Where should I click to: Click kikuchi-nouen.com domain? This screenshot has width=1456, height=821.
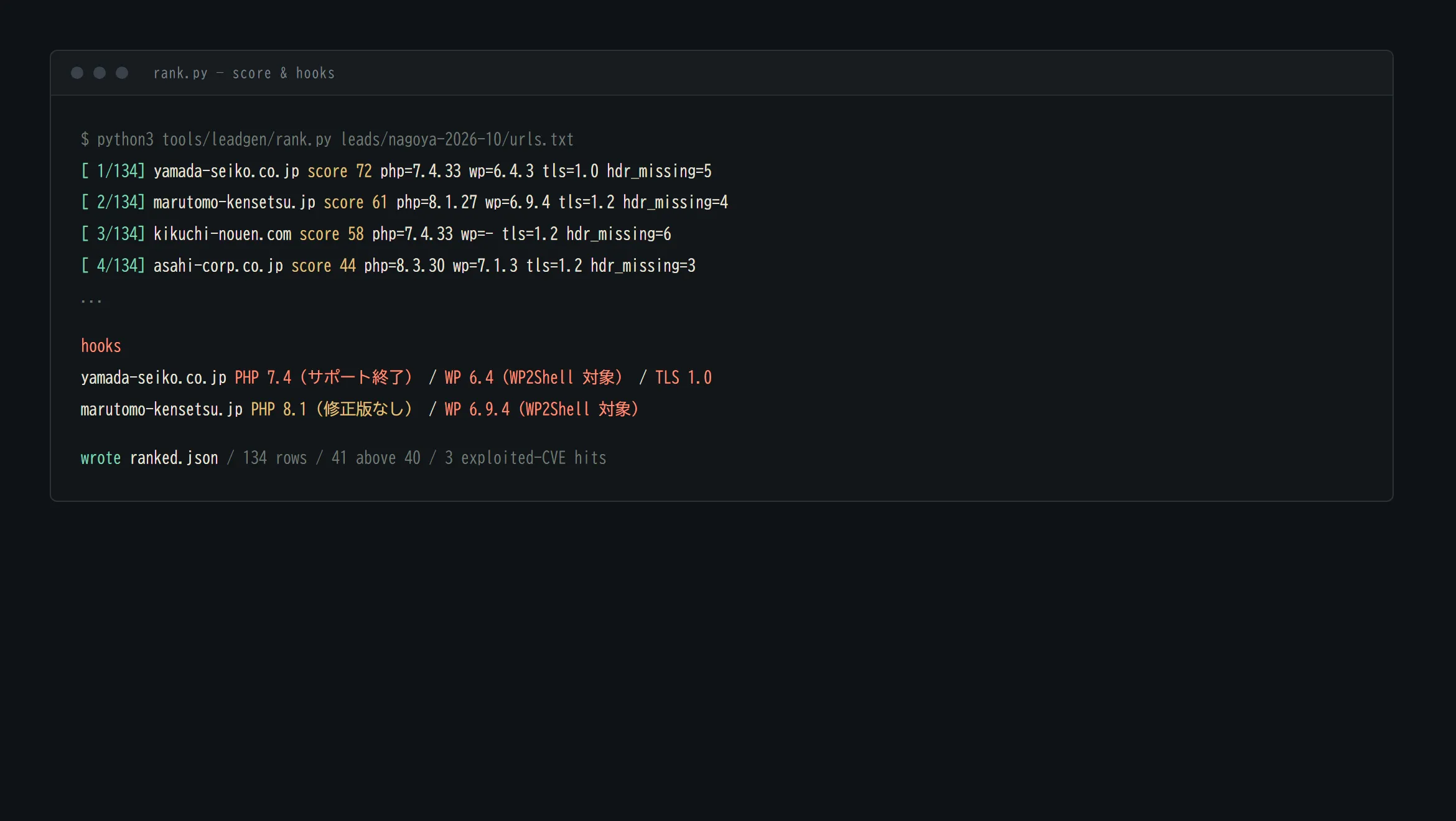click(223, 234)
